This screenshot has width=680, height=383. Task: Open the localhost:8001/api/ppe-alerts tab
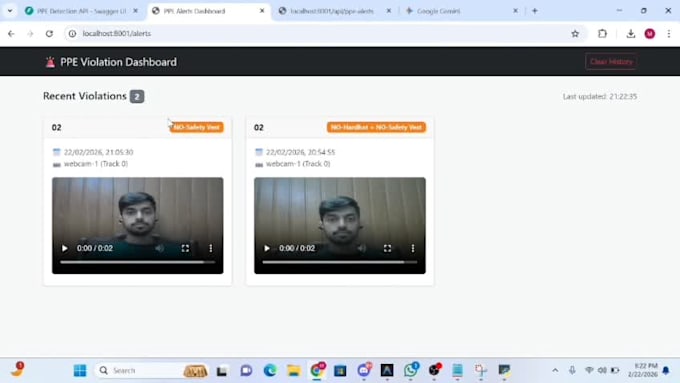coord(331,11)
